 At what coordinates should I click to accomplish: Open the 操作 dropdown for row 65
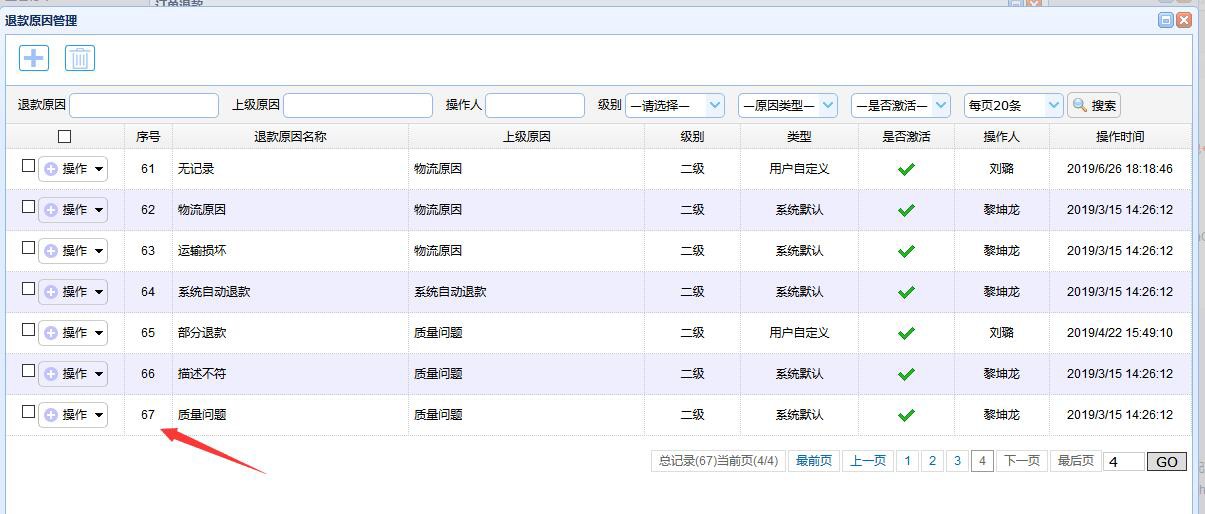point(73,333)
